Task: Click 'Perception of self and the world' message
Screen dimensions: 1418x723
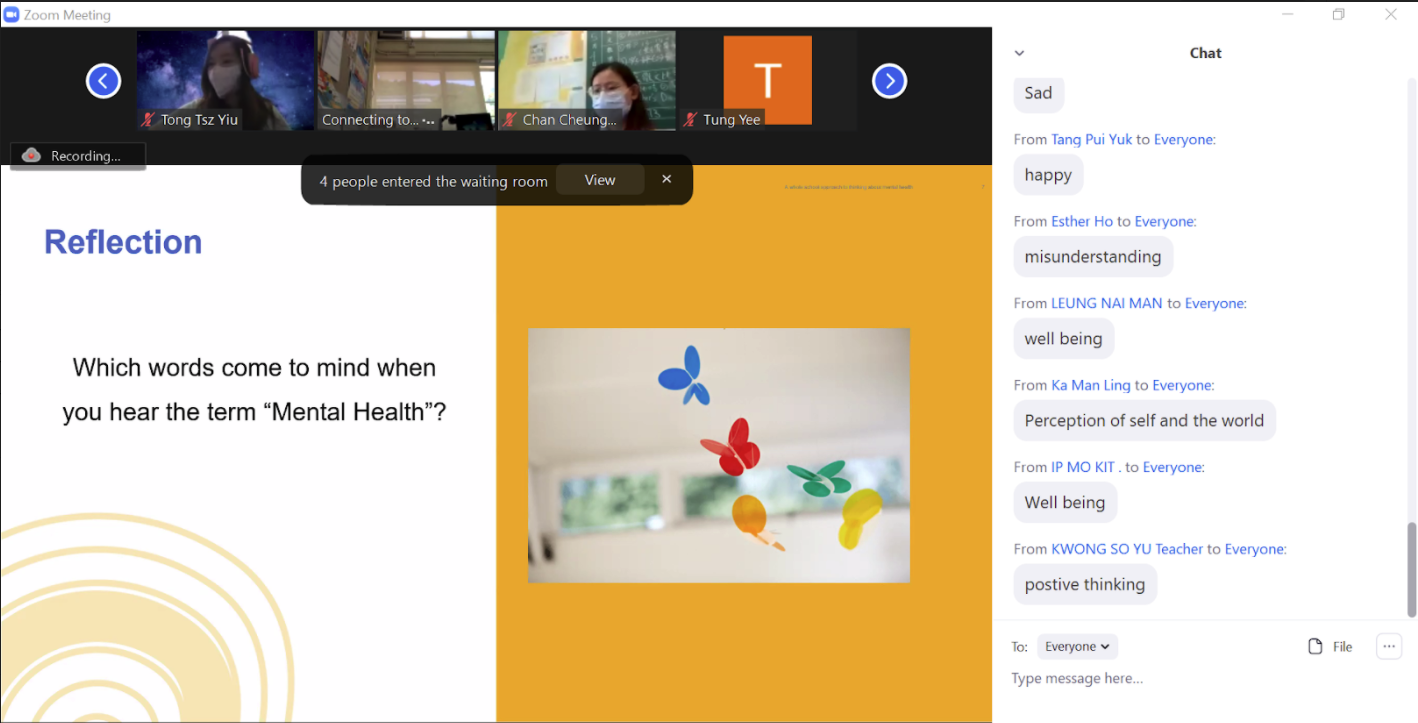Action: (x=1145, y=421)
